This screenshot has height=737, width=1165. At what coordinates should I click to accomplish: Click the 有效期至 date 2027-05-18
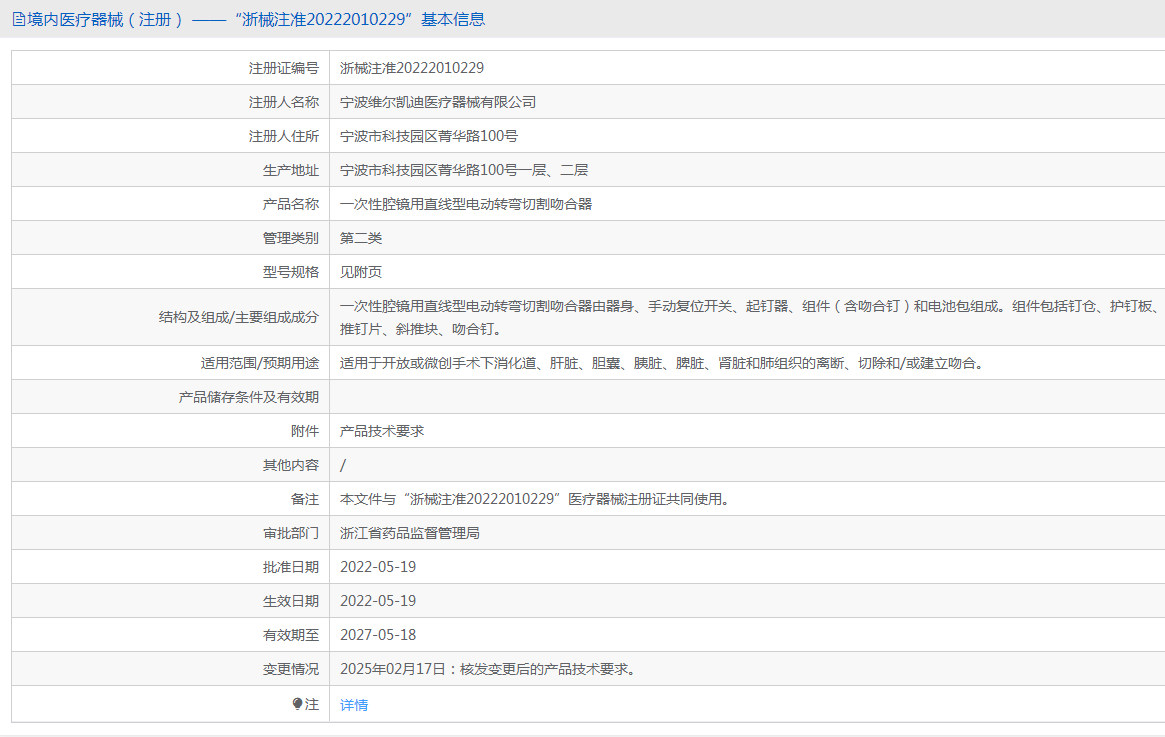[378, 635]
